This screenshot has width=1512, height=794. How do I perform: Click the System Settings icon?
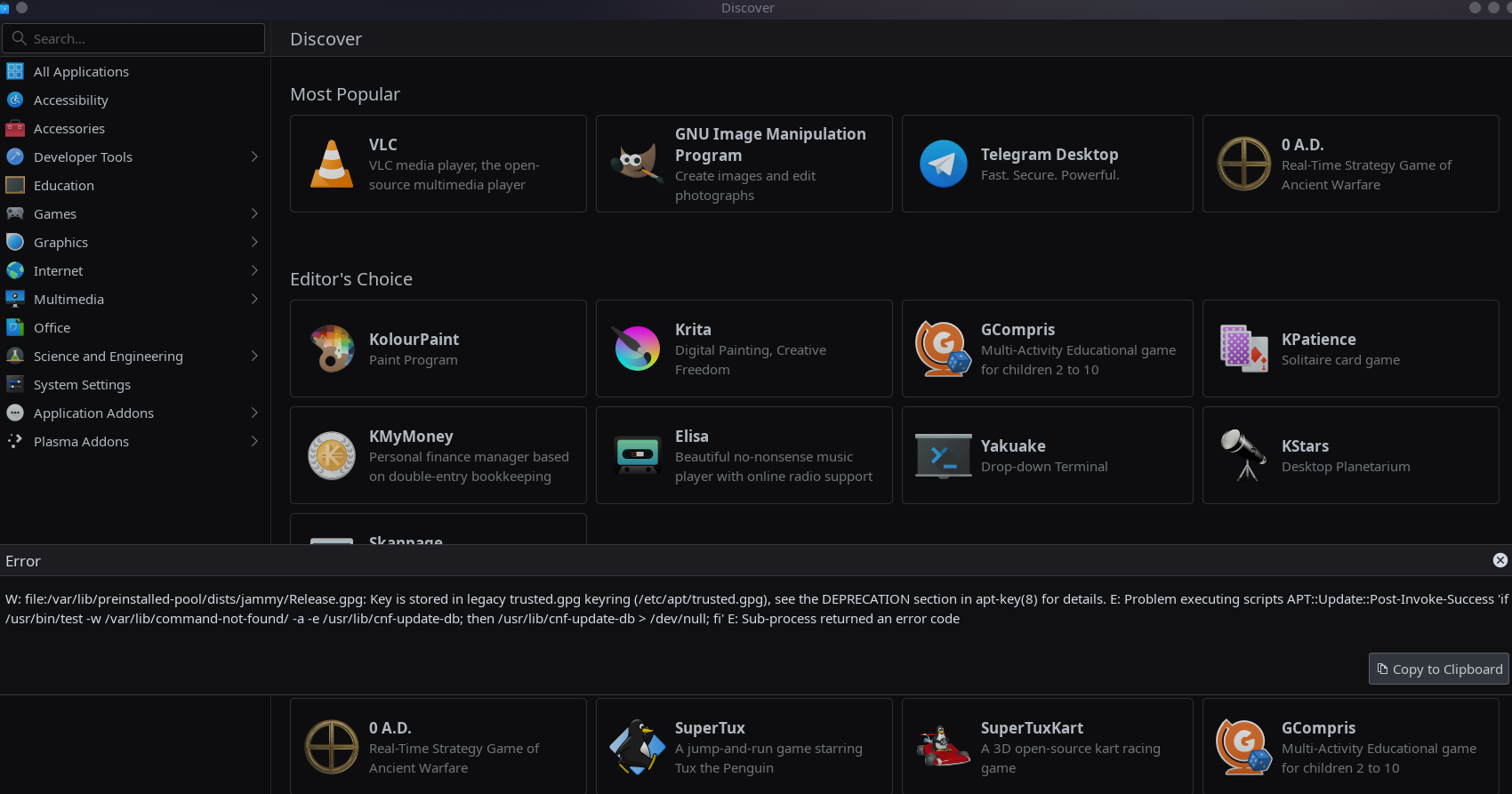tap(15, 384)
